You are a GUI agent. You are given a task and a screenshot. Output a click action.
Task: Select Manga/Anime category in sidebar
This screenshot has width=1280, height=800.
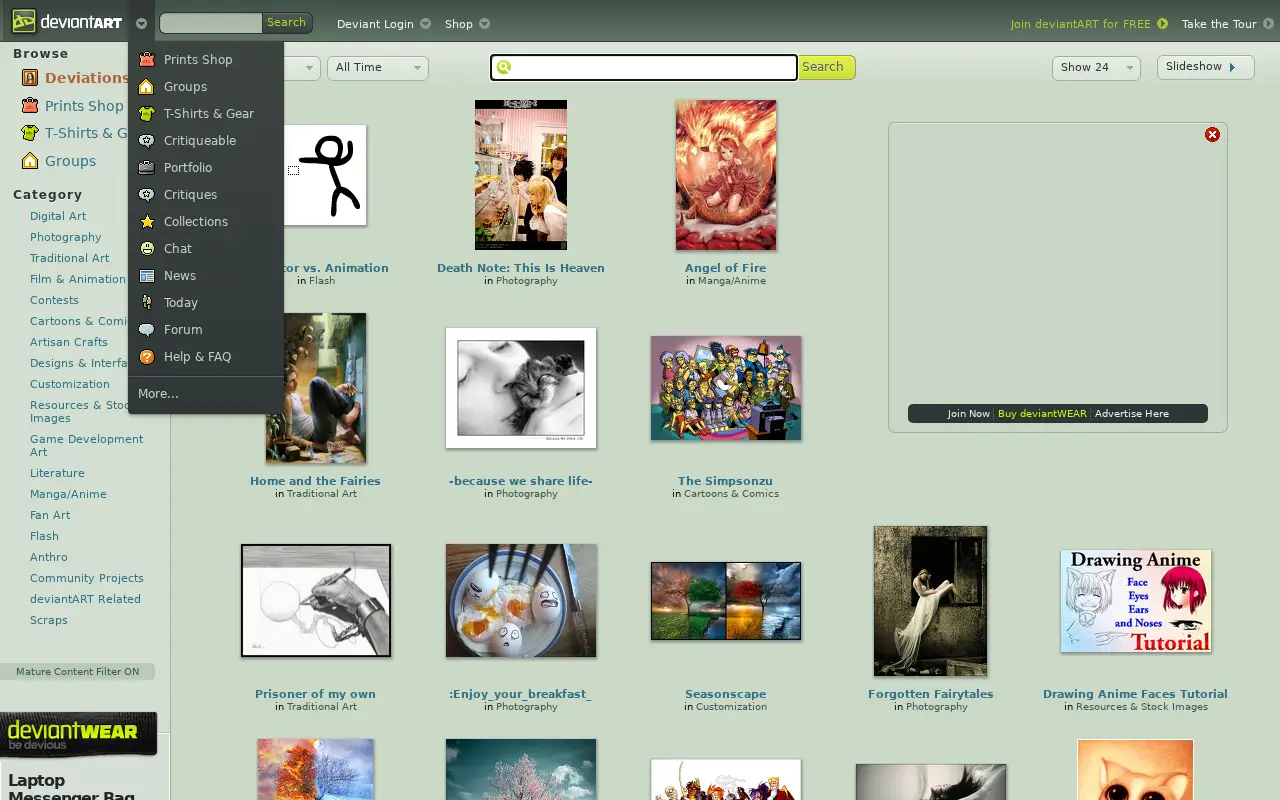click(x=68, y=494)
